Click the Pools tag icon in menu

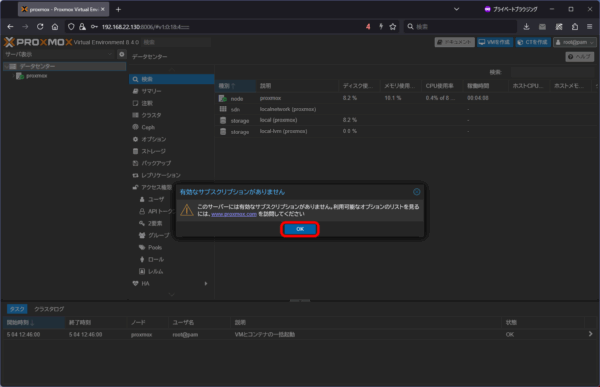pos(142,247)
